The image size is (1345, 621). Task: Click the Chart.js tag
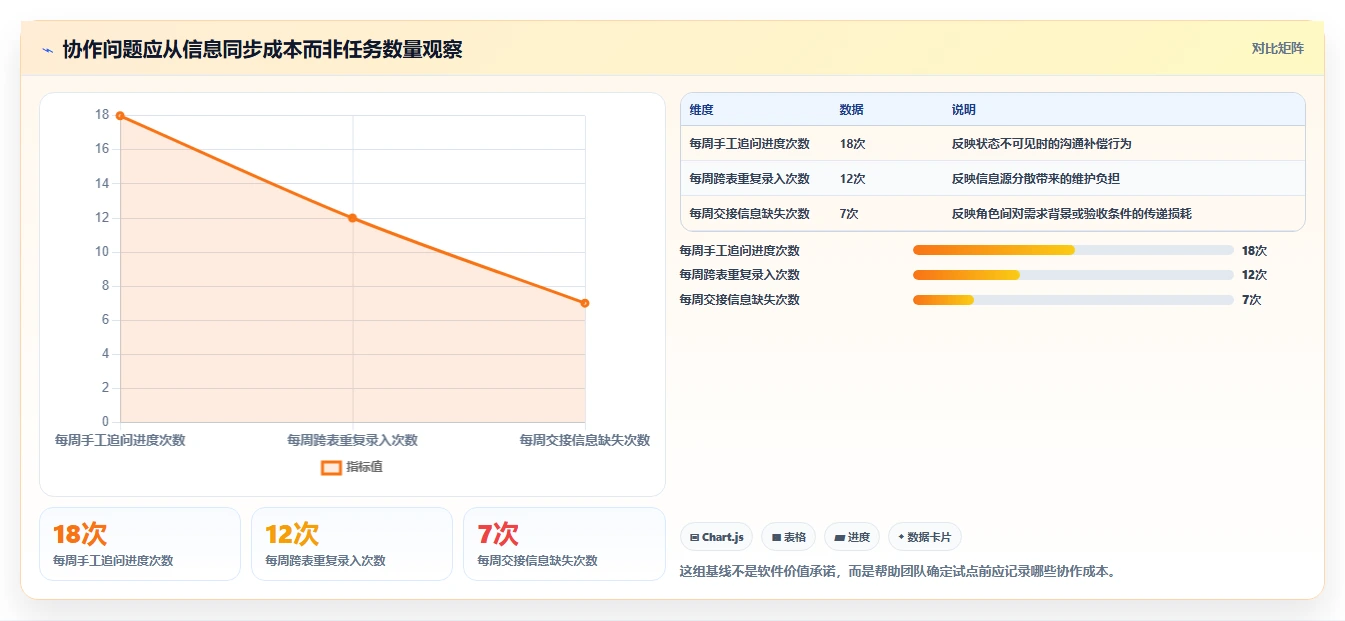716,537
